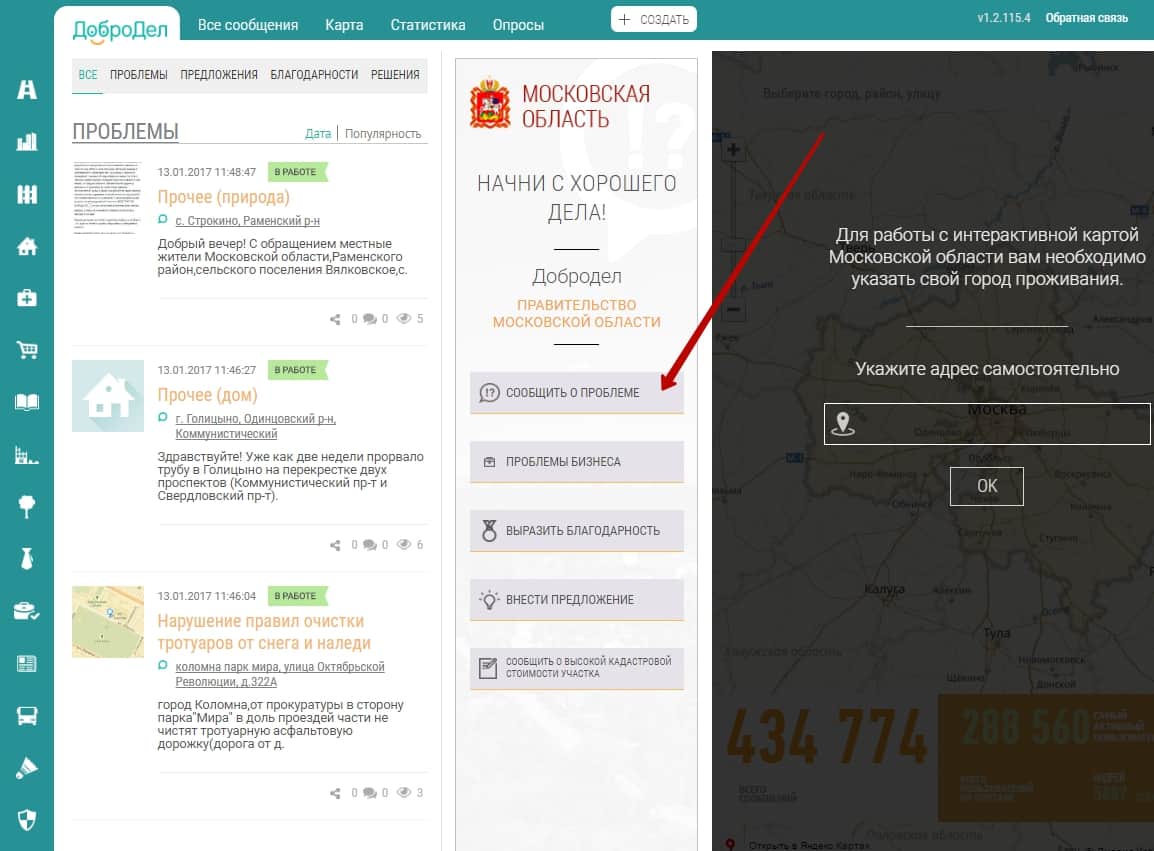
Task: Share the Прочее (дом) post
Action: coord(336,545)
